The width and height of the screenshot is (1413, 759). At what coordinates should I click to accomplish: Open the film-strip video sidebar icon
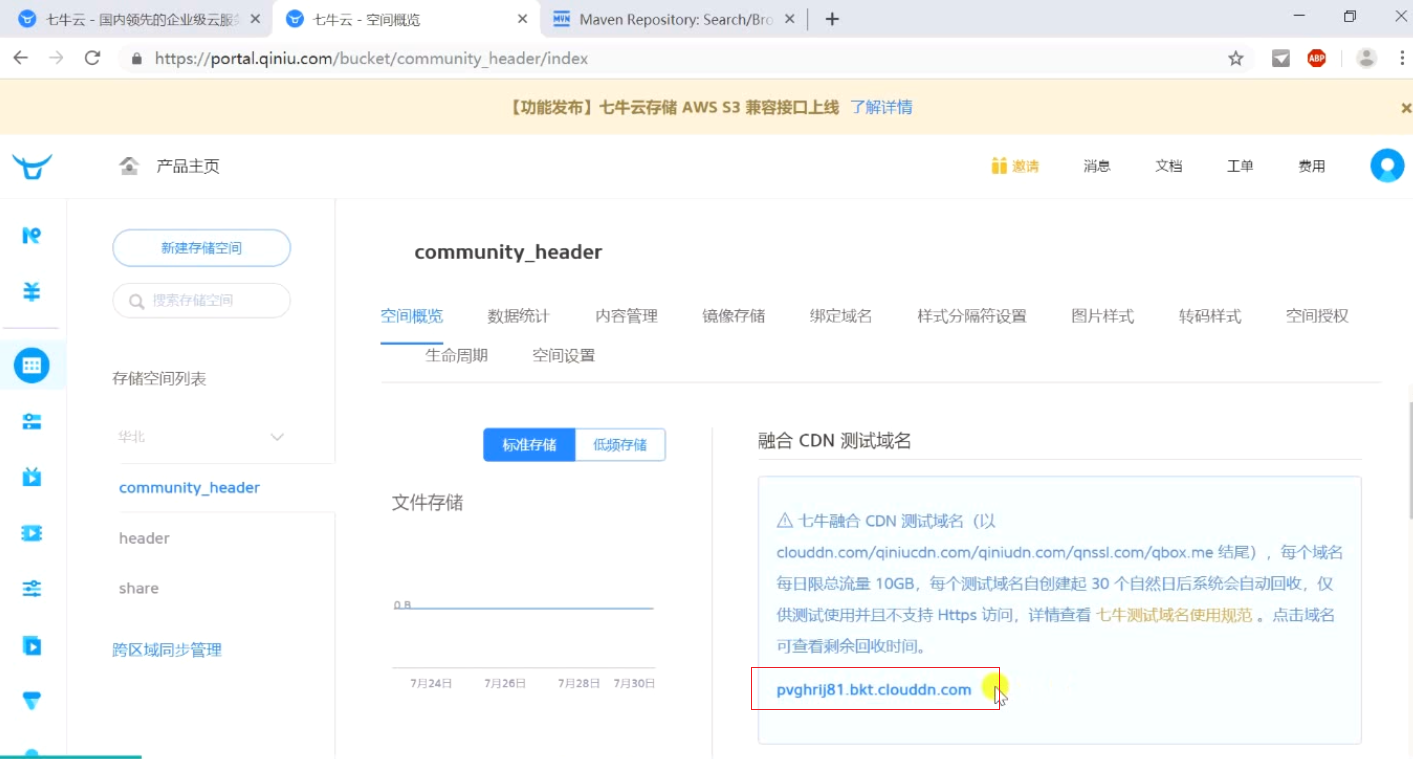(32, 533)
